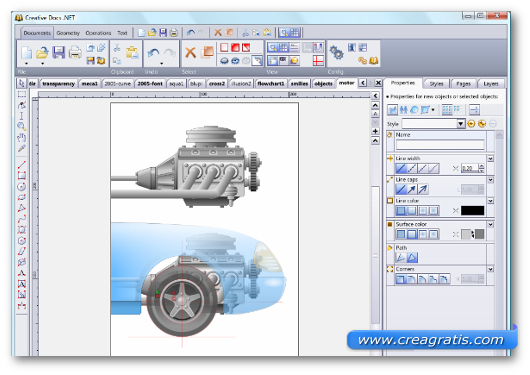Switch to the transparency document tab
This screenshot has width=530, height=375.
click(x=58, y=84)
